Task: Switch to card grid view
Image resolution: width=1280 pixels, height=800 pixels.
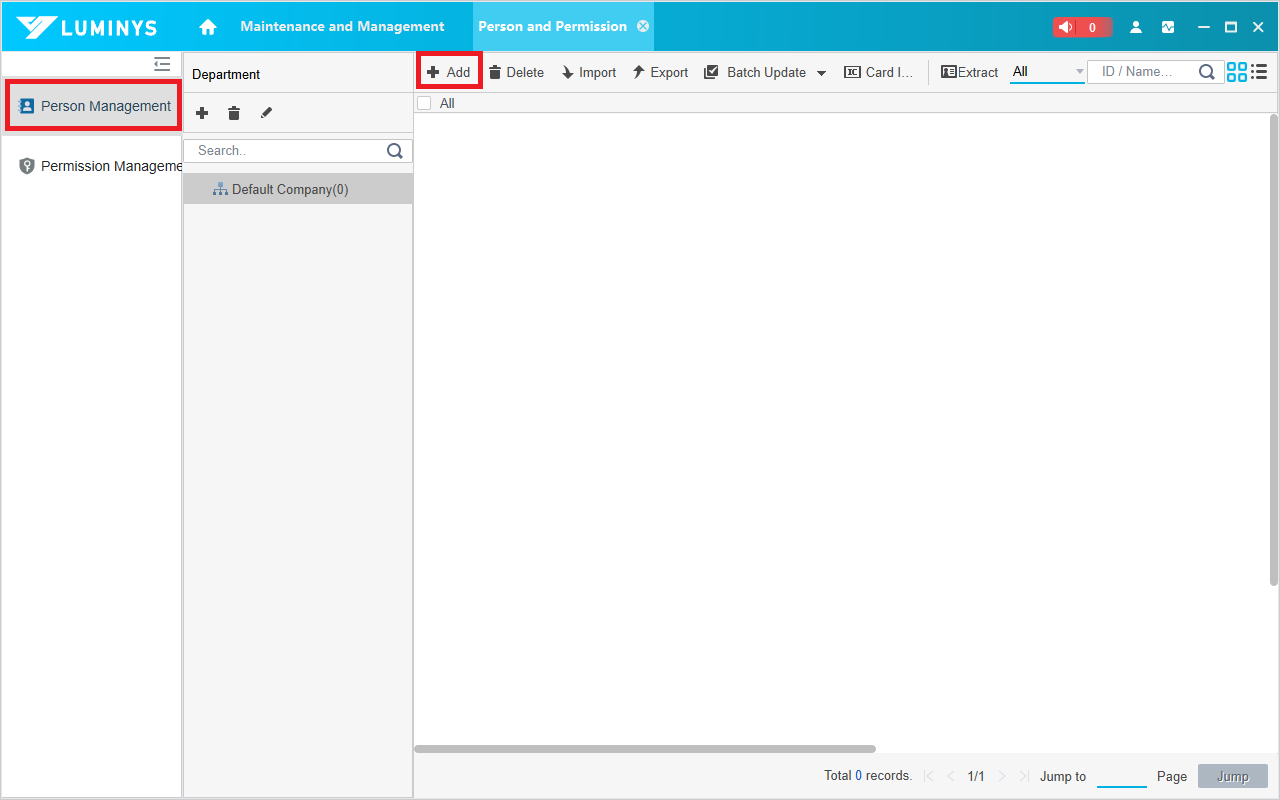Action: coord(1237,72)
